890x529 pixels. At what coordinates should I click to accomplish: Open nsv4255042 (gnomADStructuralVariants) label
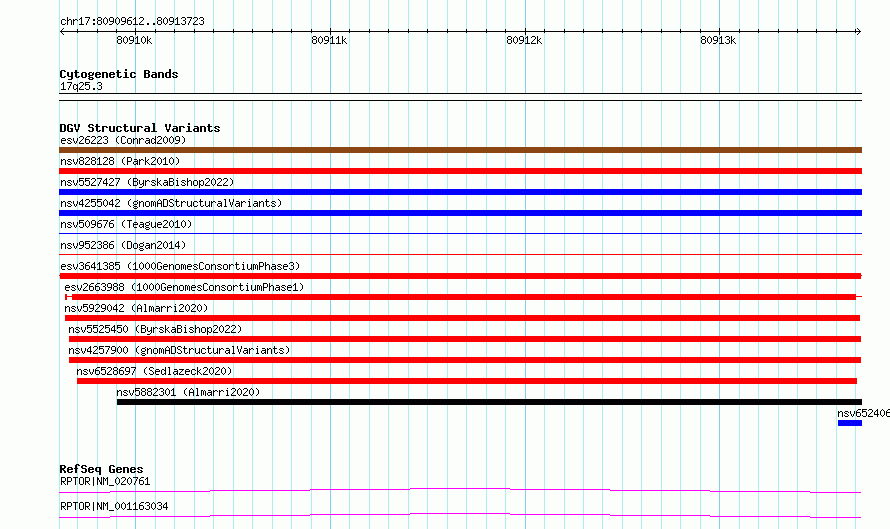[171, 203]
